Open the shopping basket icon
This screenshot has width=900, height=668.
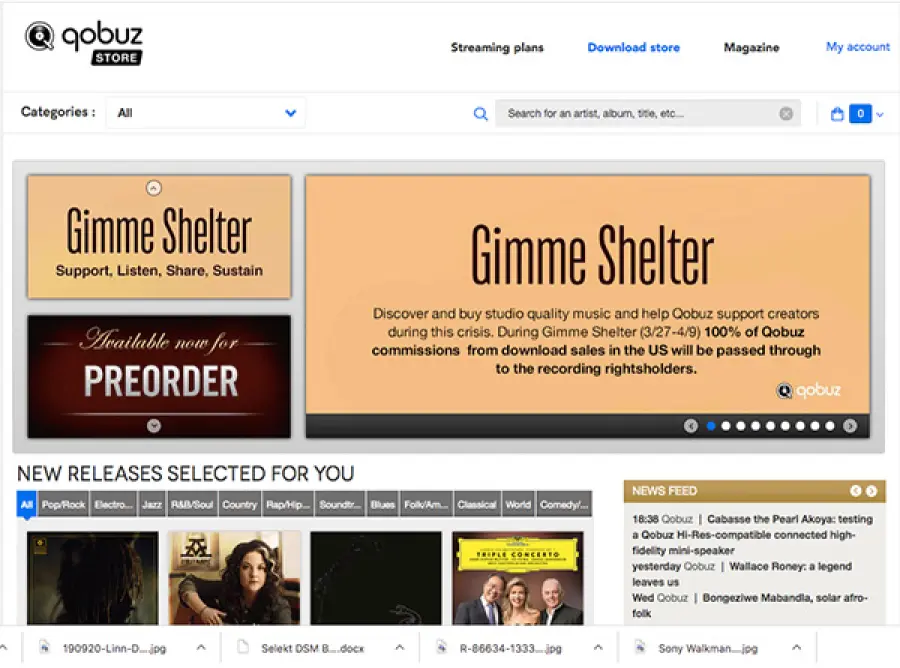[x=837, y=114]
